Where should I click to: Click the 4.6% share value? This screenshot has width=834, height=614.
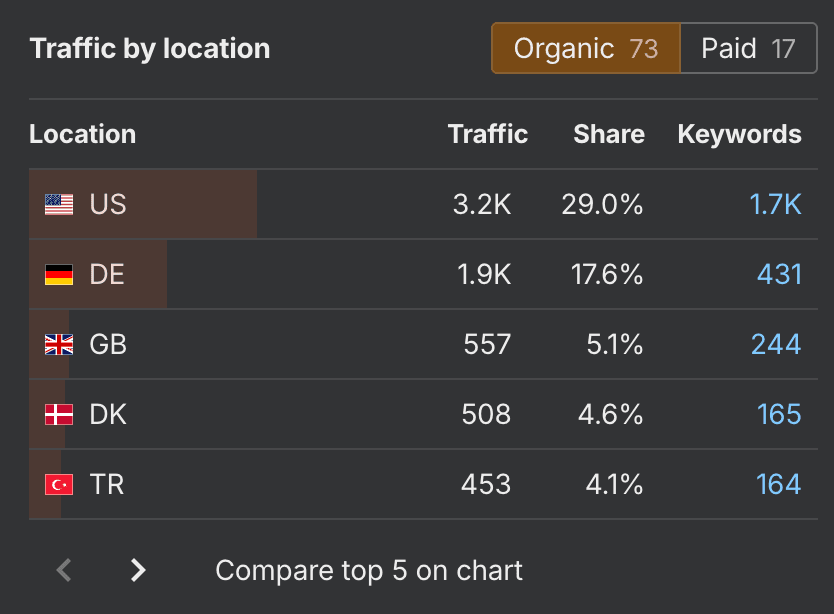pos(611,414)
